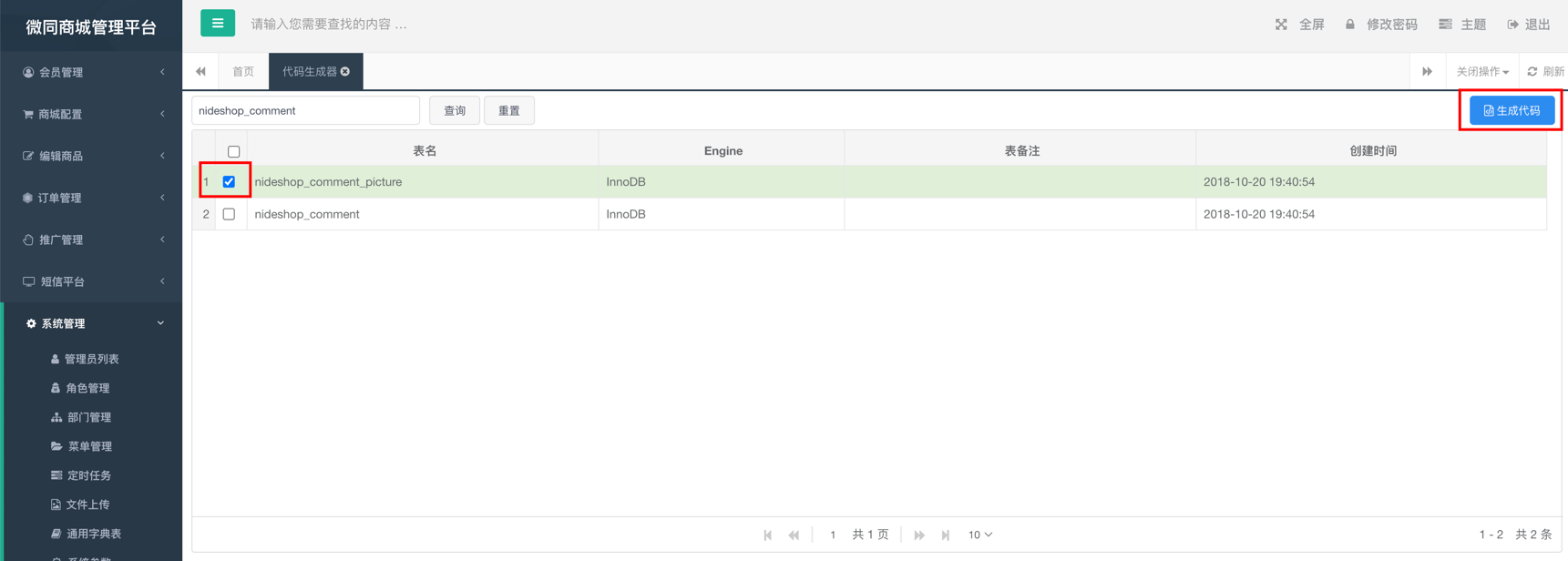Click the refresh icon next to 刷新
The width and height of the screenshot is (1568, 561).
[1532, 72]
